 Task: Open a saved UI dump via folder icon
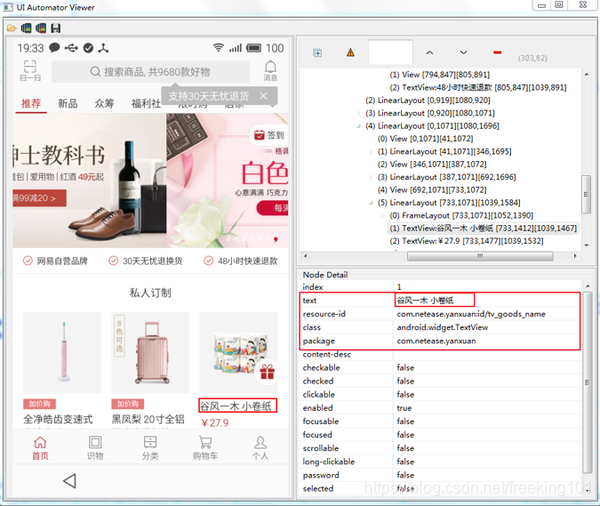tap(11, 28)
